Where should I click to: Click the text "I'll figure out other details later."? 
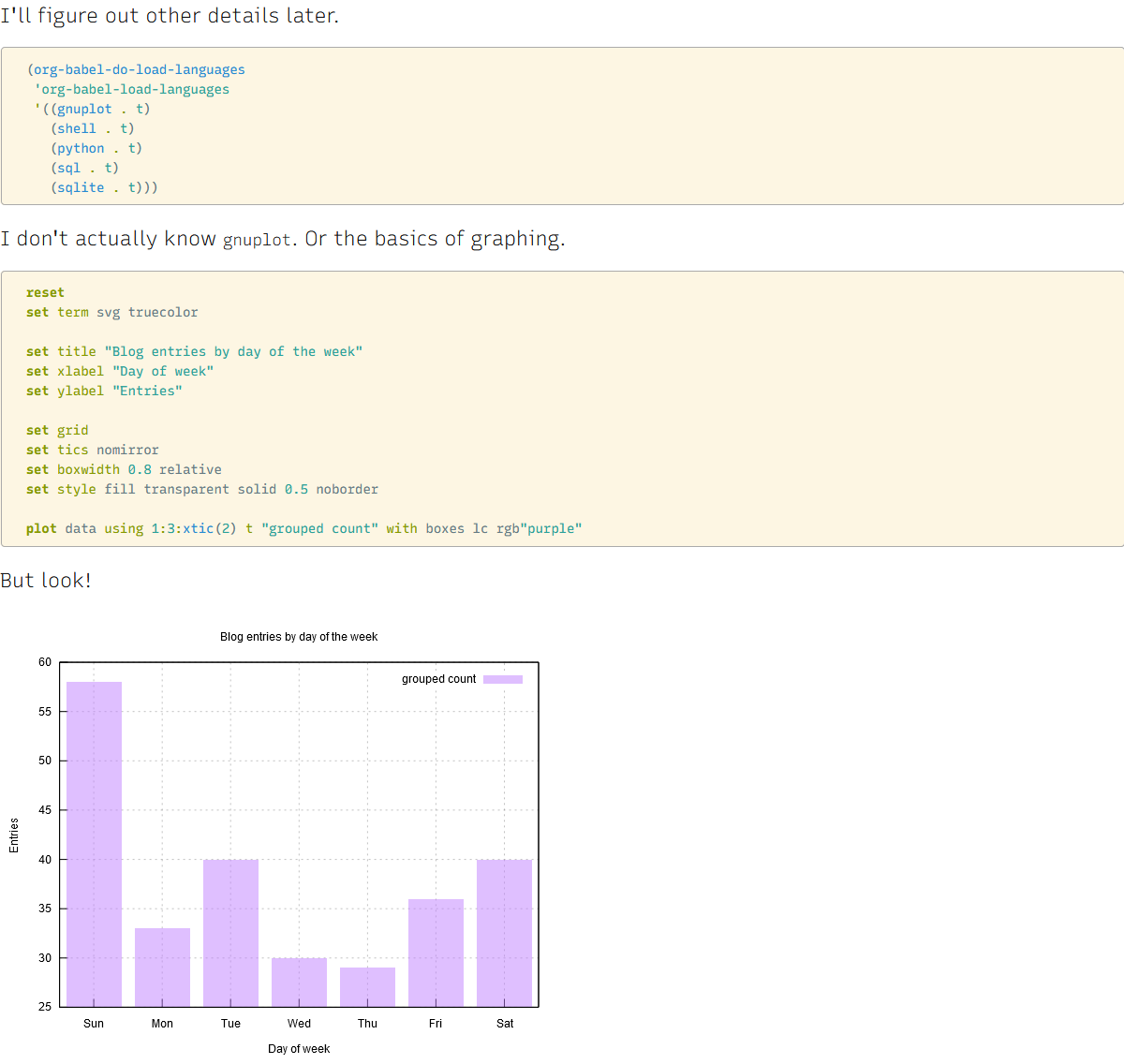point(170,16)
